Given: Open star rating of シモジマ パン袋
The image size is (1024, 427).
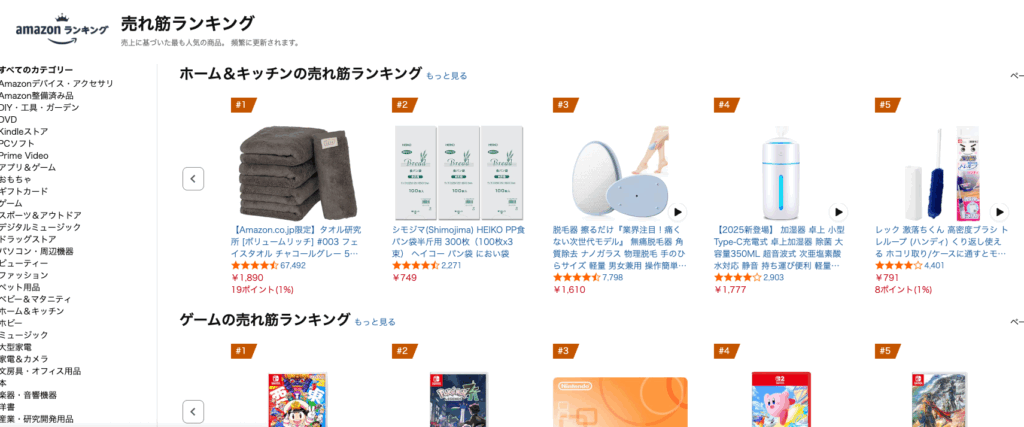Looking at the screenshot, I should pos(415,266).
